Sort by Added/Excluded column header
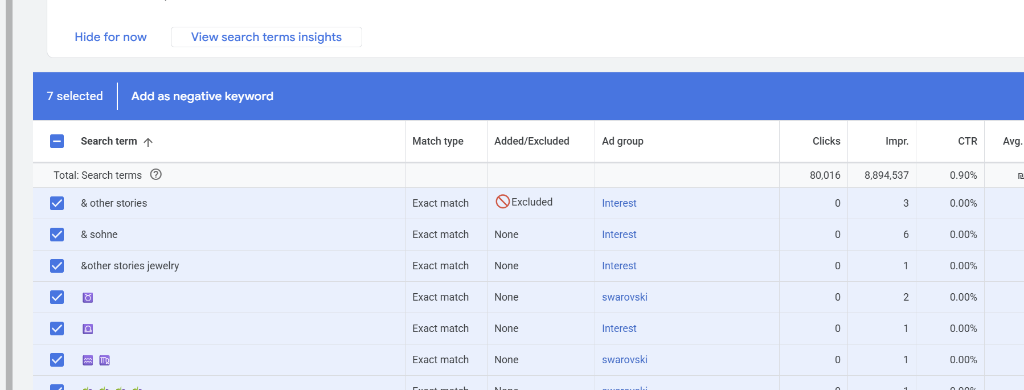Viewport: 1024px width, 390px height. (532, 141)
